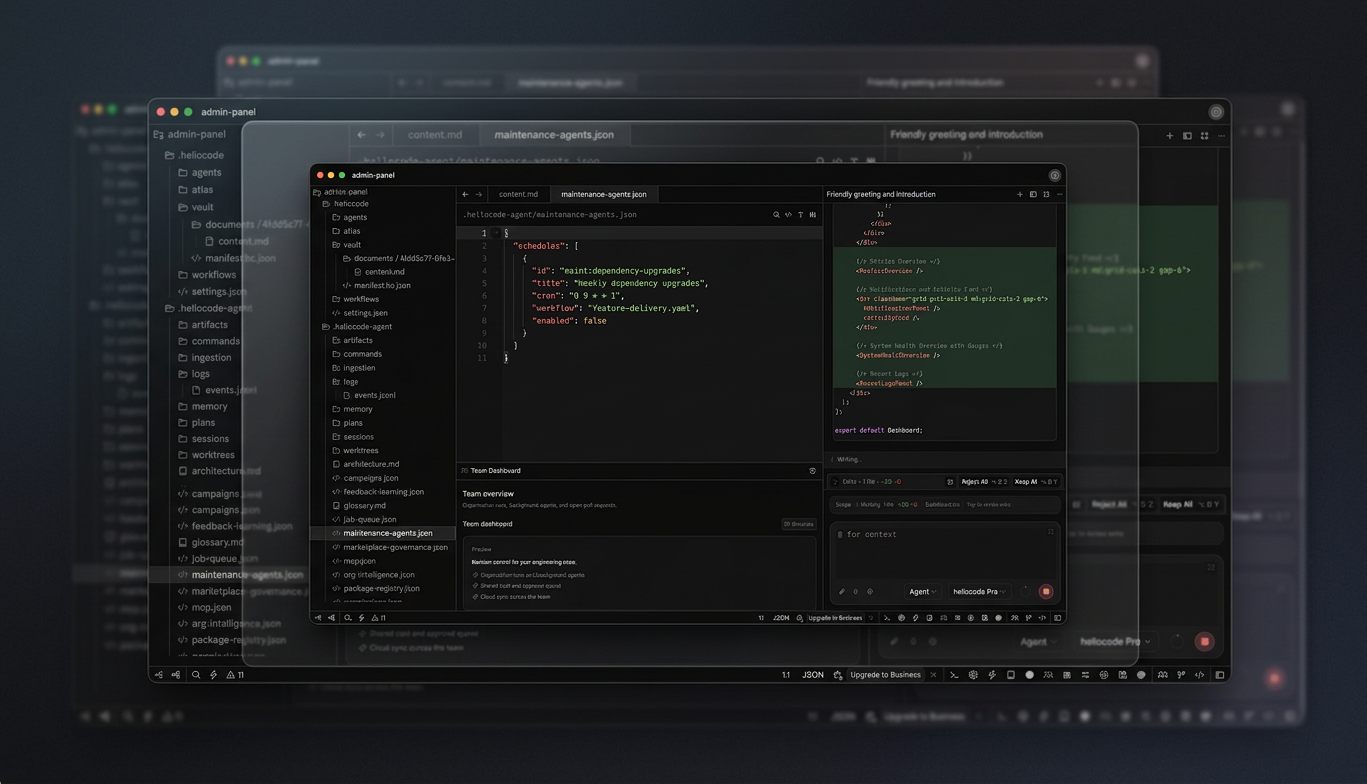The image size is (1367, 784).
Task: Go back with the left arrow beside content.md
Action: tap(465, 194)
